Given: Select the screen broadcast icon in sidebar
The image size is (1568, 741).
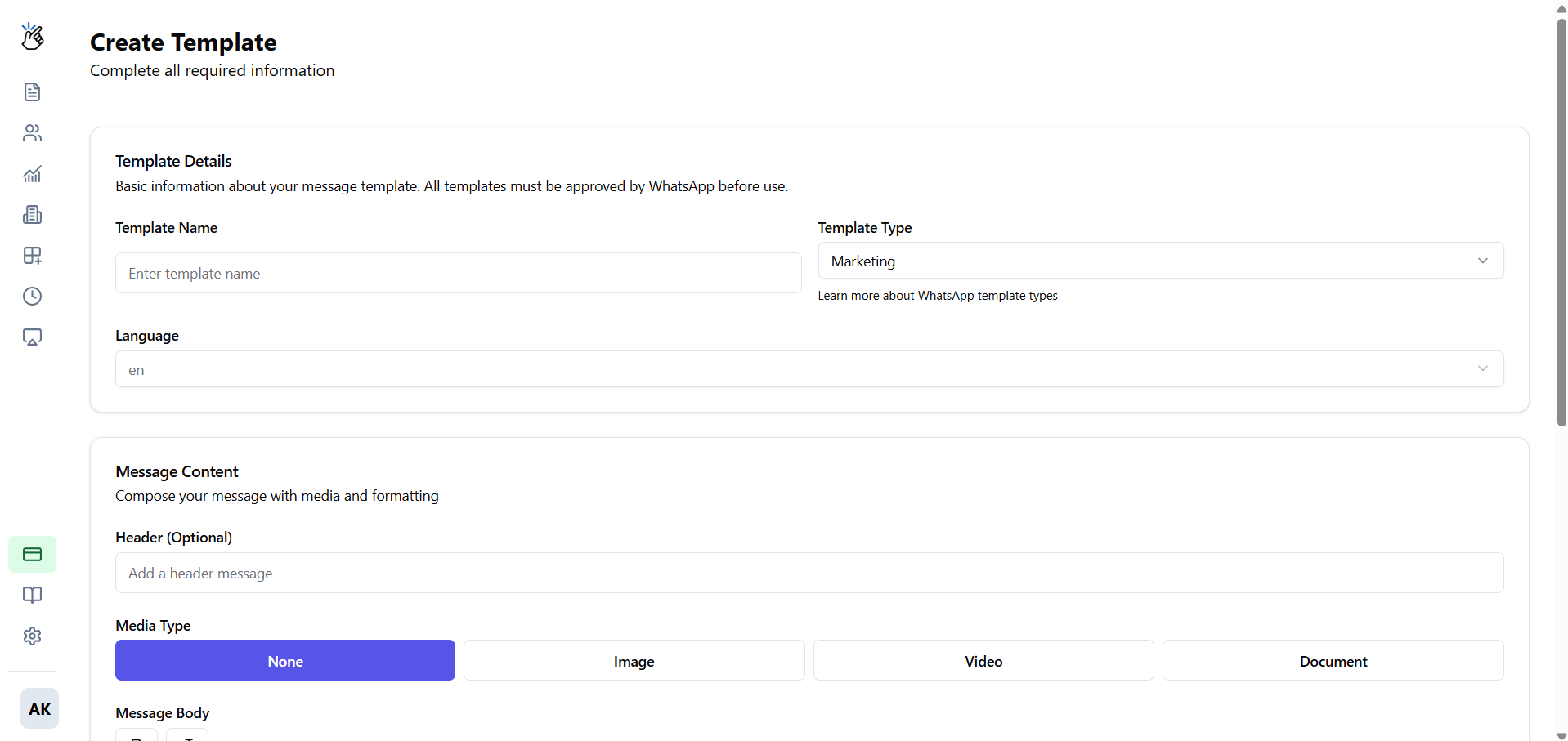Looking at the screenshot, I should tap(32, 337).
